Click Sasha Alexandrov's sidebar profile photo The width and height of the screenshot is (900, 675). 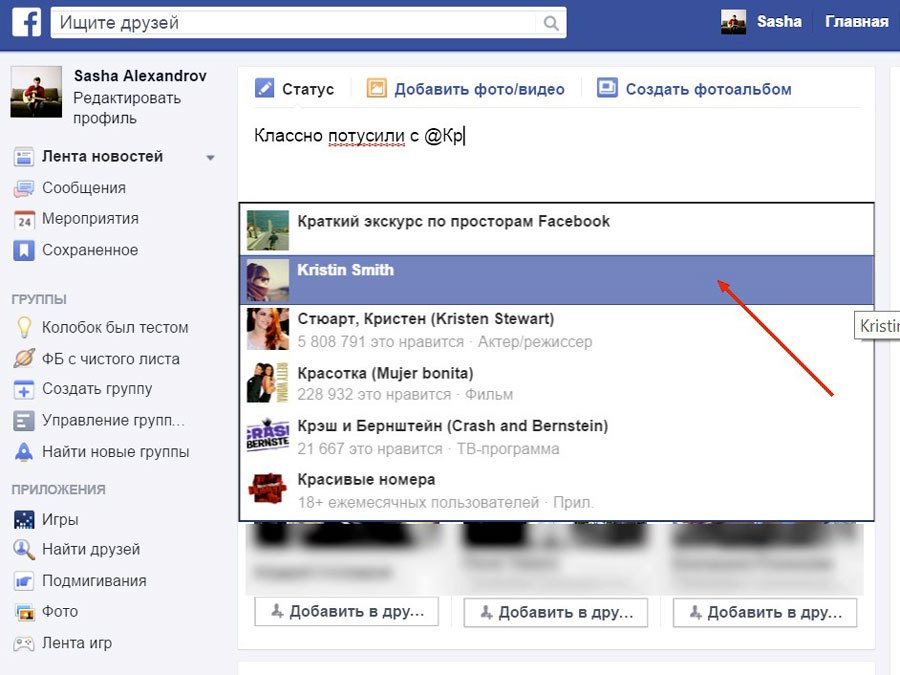36,92
